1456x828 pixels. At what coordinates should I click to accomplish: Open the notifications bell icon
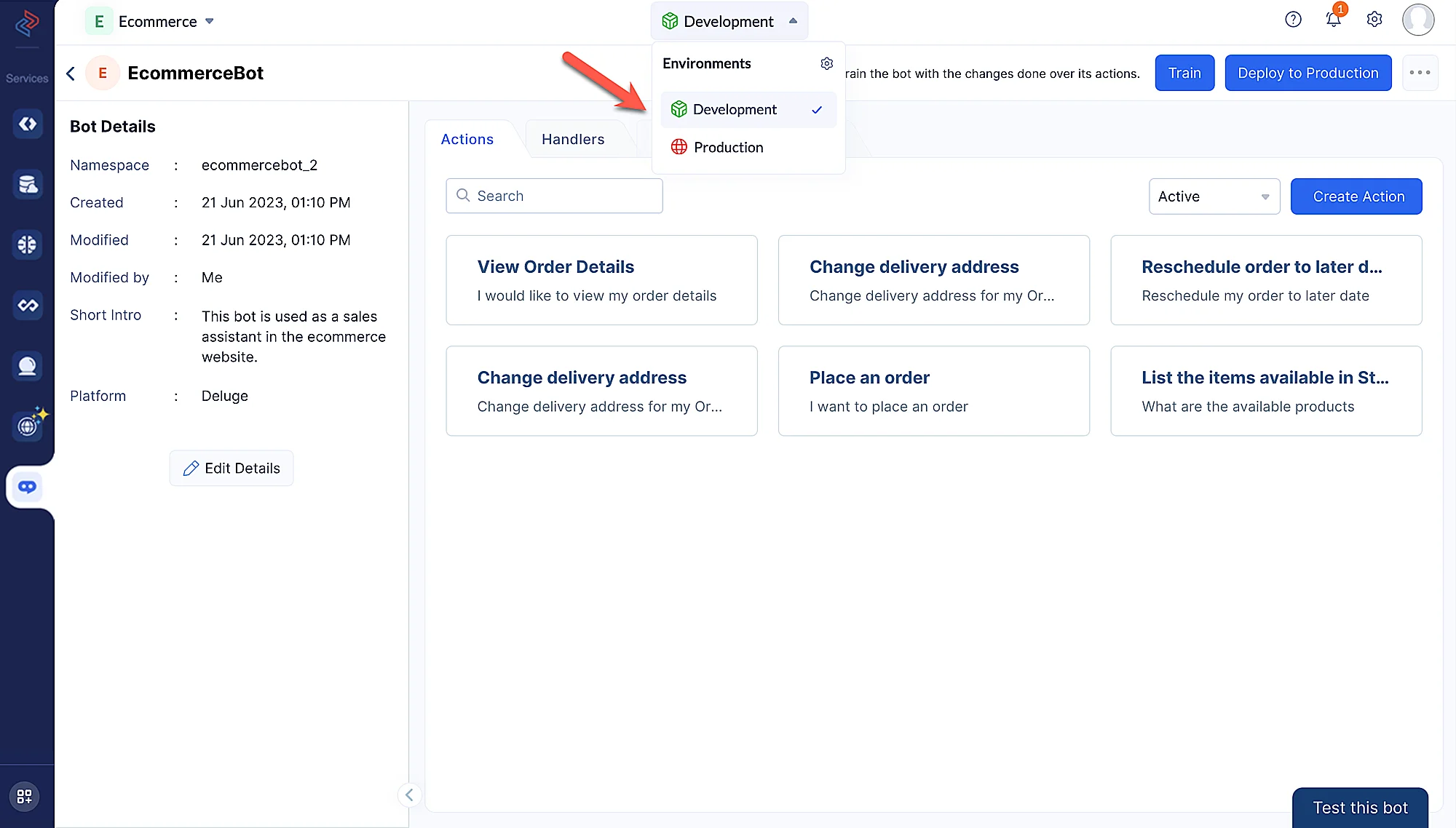coord(1333,20)
